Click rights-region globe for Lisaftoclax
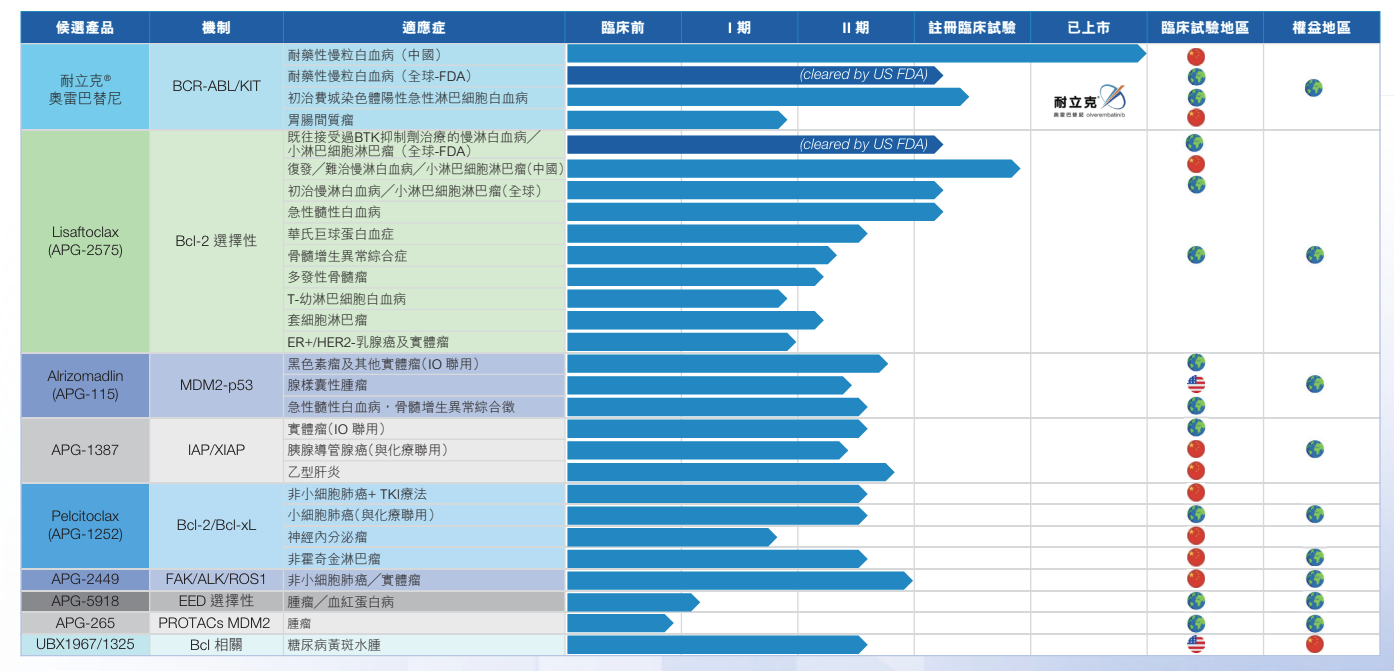This screenshot has height=671, width=1394. click(1314, 255)
